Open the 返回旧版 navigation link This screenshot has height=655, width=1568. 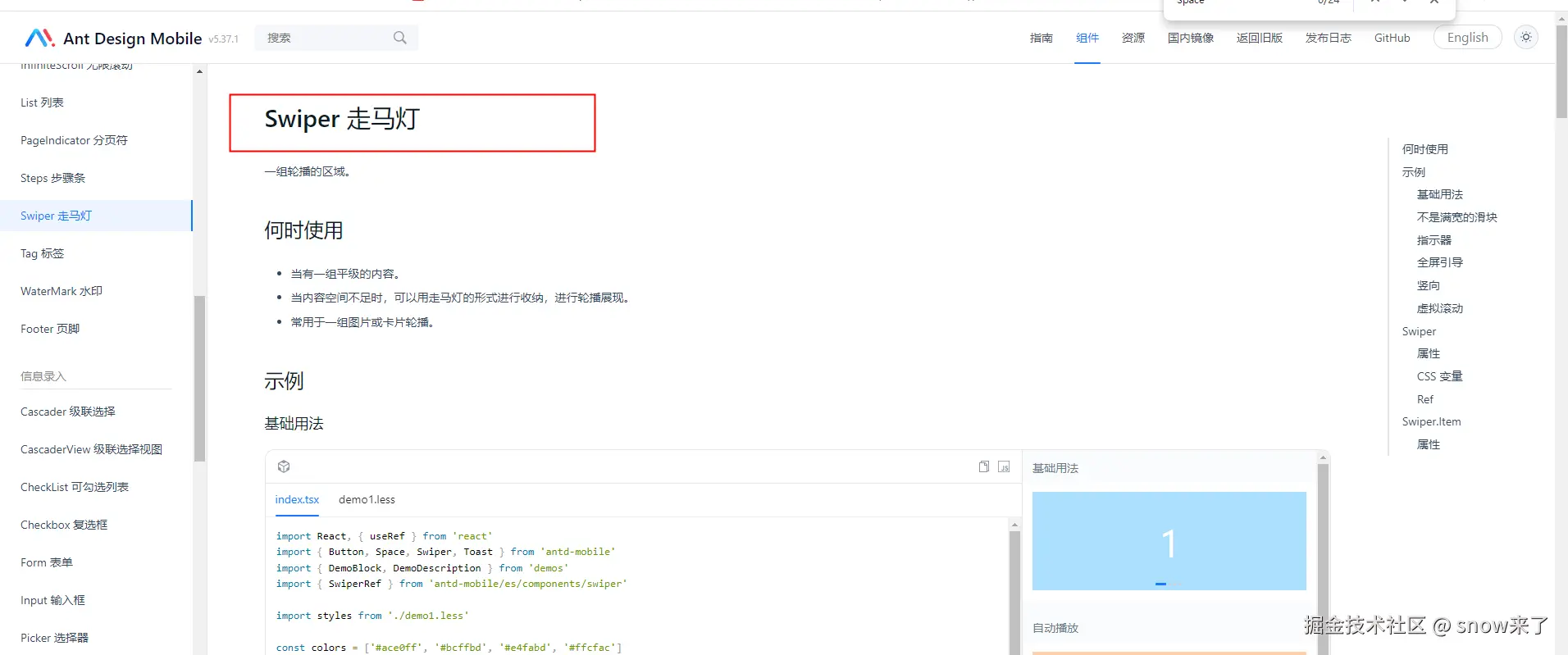click(1260, 38)
